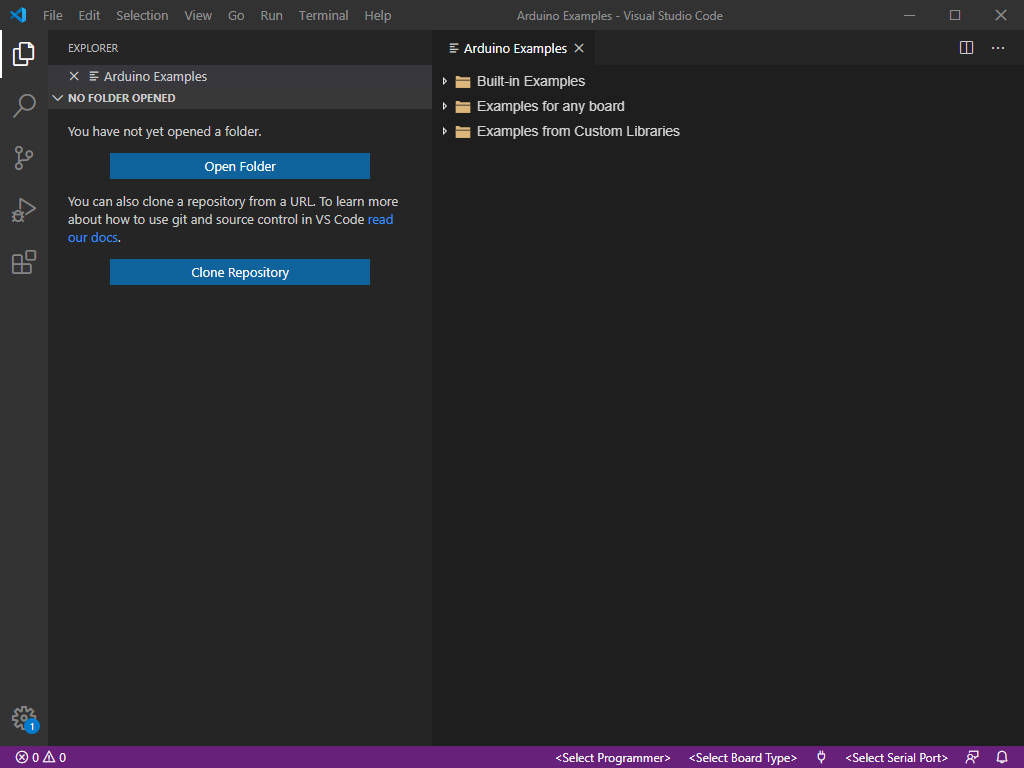Click the Built-in Examples folder icon

coord(463,82)
